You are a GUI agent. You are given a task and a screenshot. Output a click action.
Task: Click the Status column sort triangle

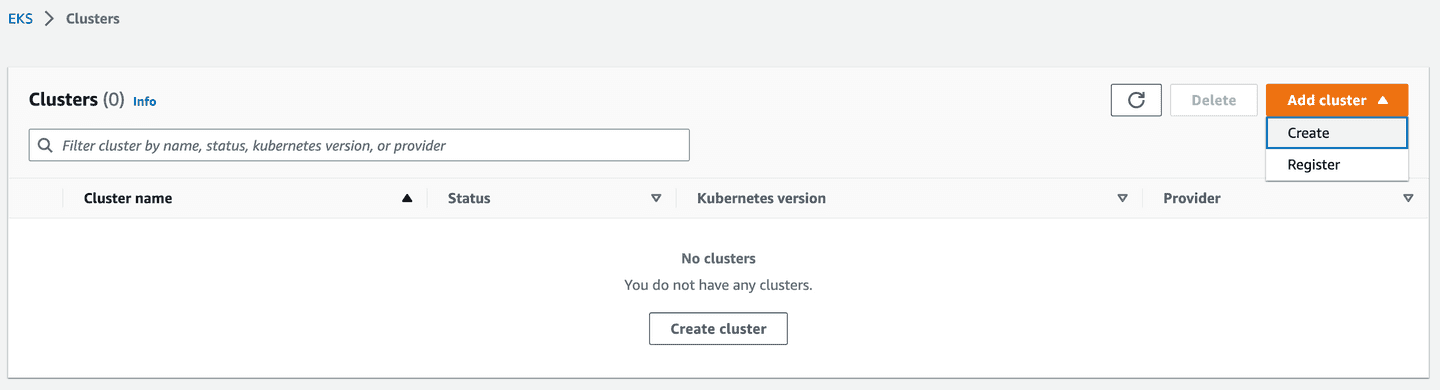click(656, 198)
